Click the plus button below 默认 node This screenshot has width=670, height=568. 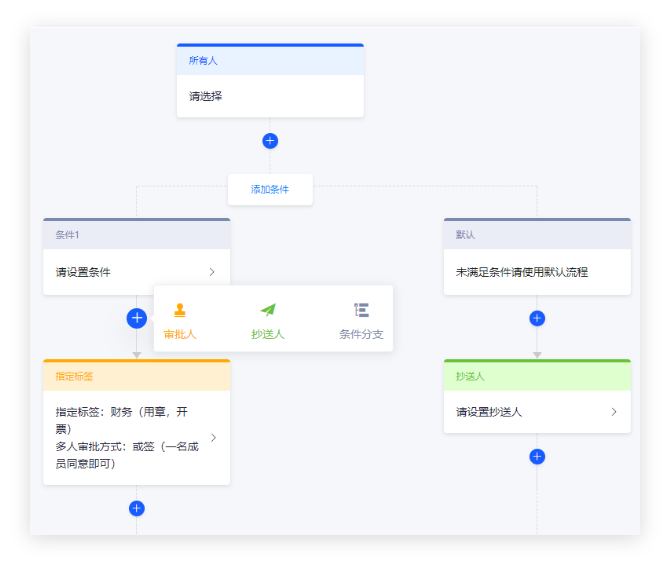pyautogui.click(x=537, y=318)
